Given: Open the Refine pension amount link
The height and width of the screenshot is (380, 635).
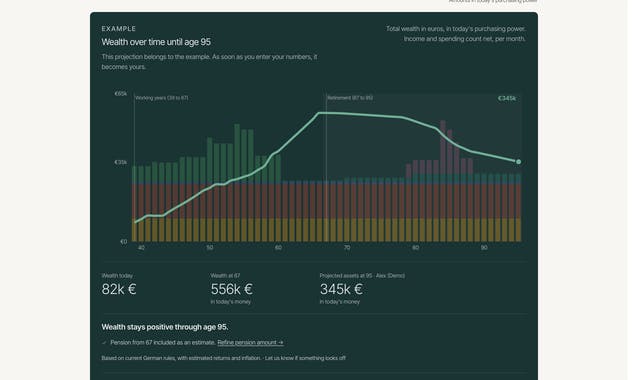Looking at the screenshot, I should pyautogui.click(x=250, y=343).
